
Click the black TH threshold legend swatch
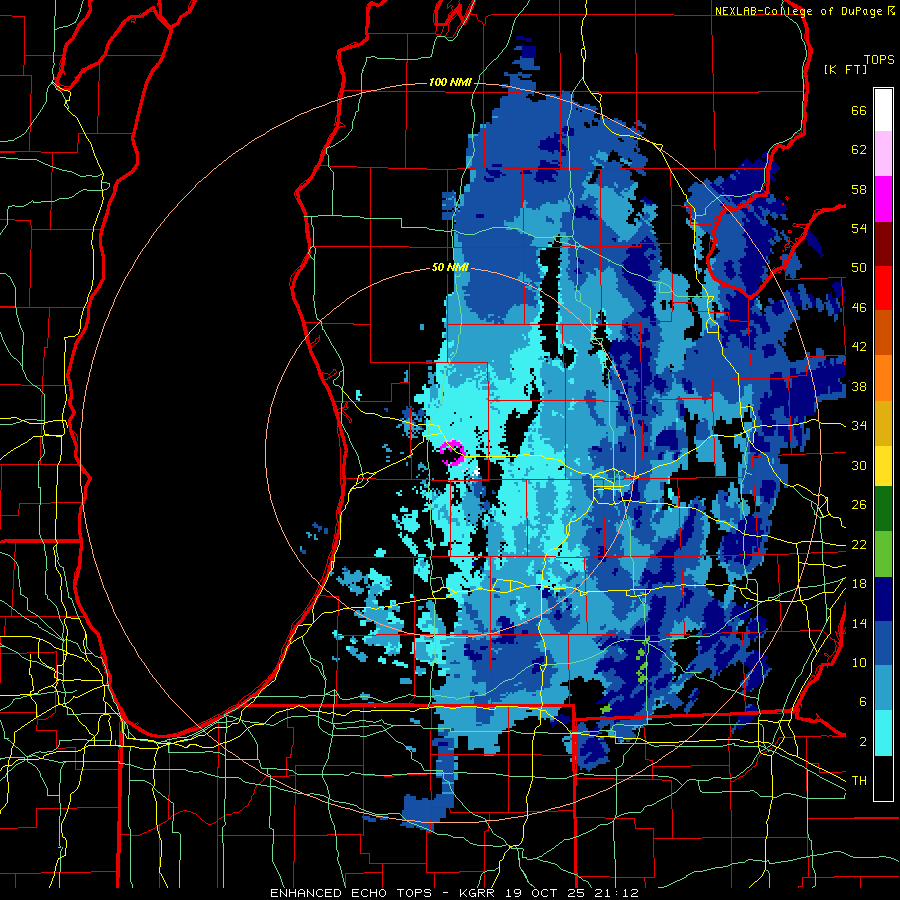883,778
